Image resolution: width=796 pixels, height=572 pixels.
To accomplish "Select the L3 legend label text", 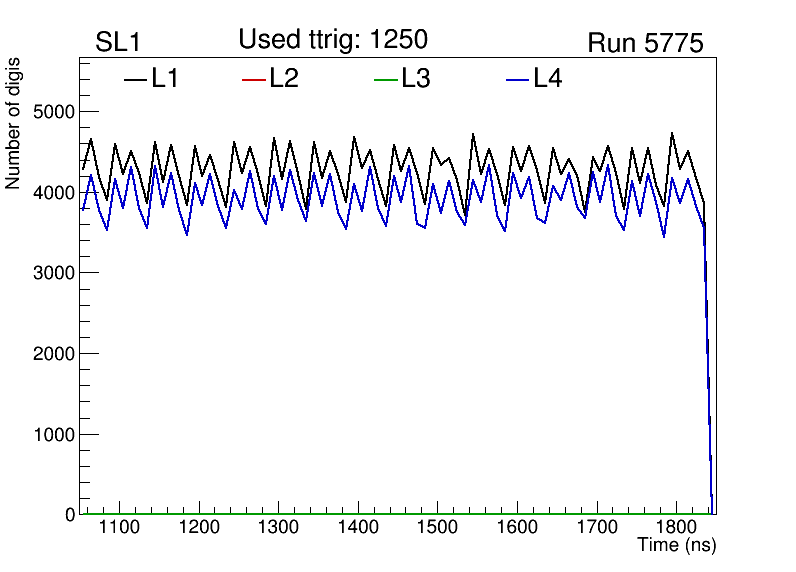I will point(415,79).
